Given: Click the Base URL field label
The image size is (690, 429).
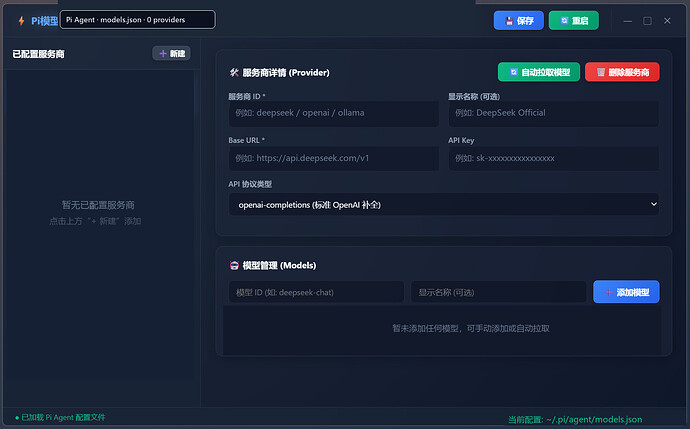Looking at the screenshot, I should [x=246, y=140].
